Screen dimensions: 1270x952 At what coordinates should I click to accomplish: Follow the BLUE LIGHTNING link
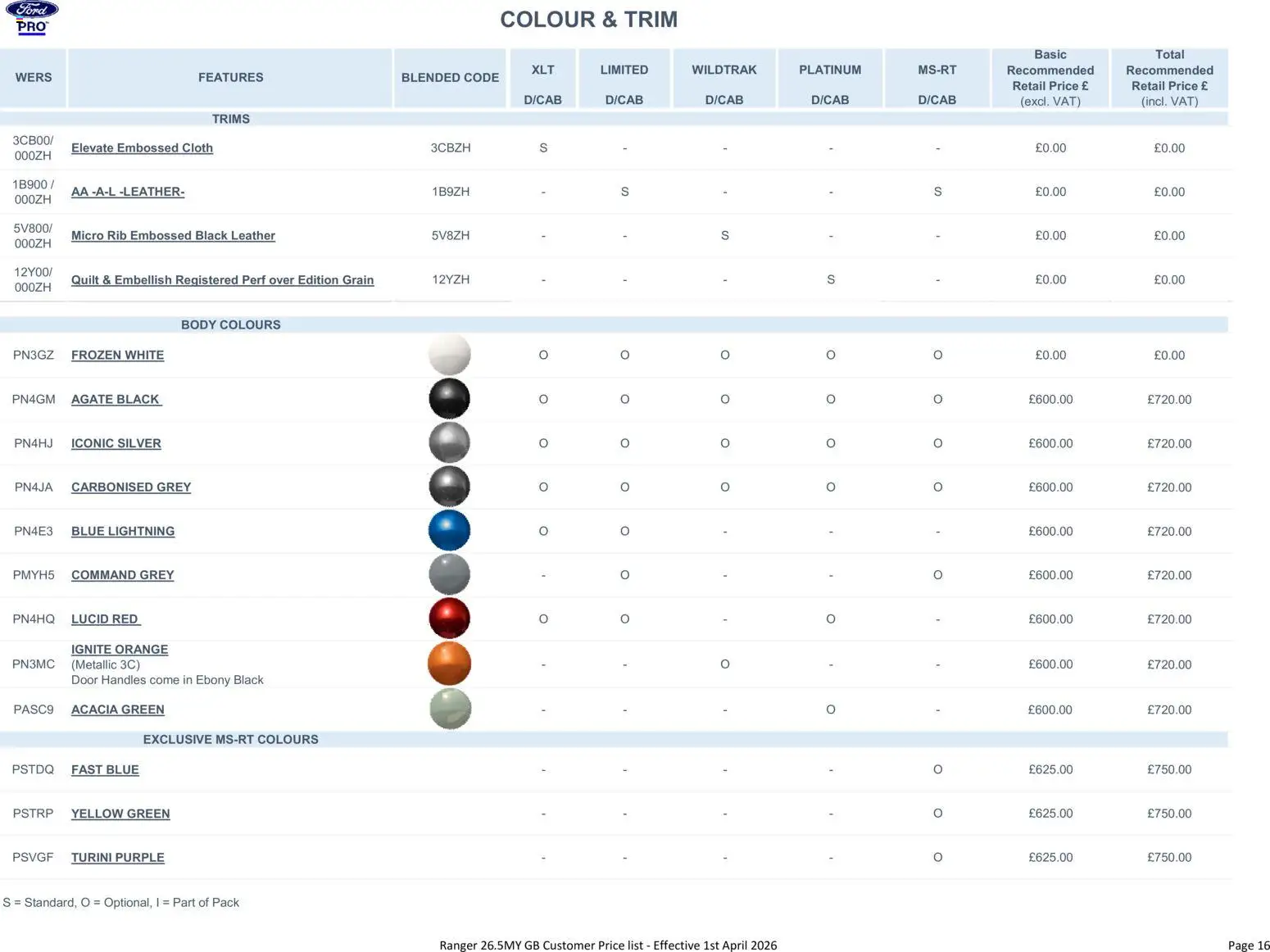123,532
